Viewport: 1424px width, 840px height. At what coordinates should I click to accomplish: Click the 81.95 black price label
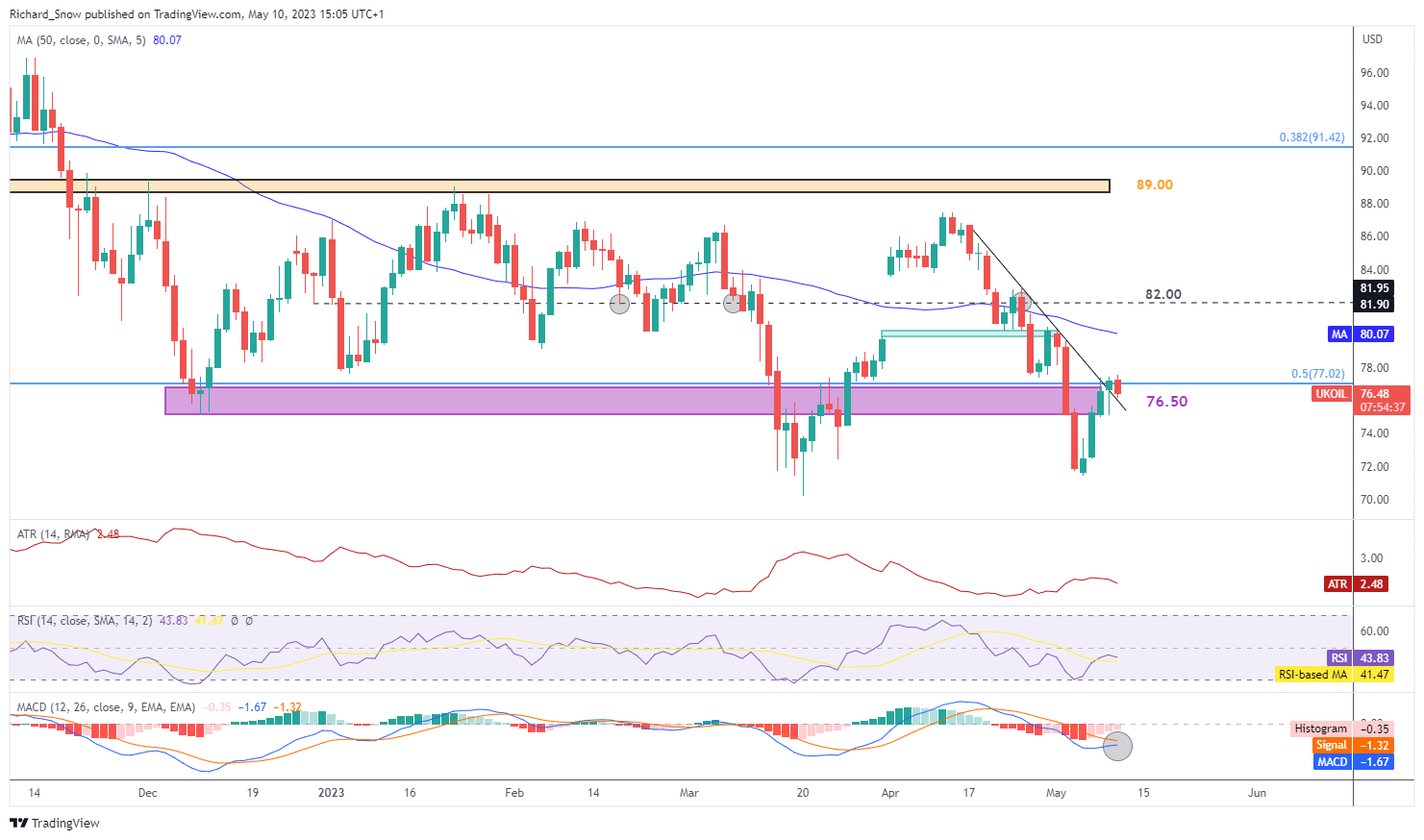1375,288
